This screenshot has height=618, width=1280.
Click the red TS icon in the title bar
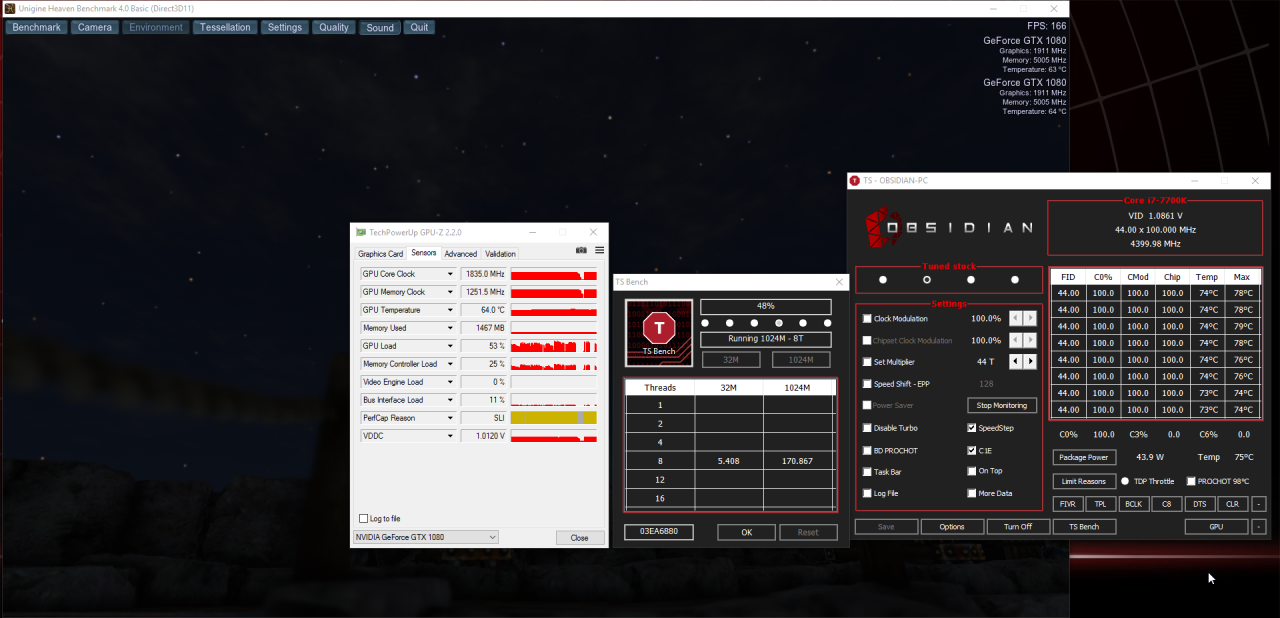pos(855,181)
